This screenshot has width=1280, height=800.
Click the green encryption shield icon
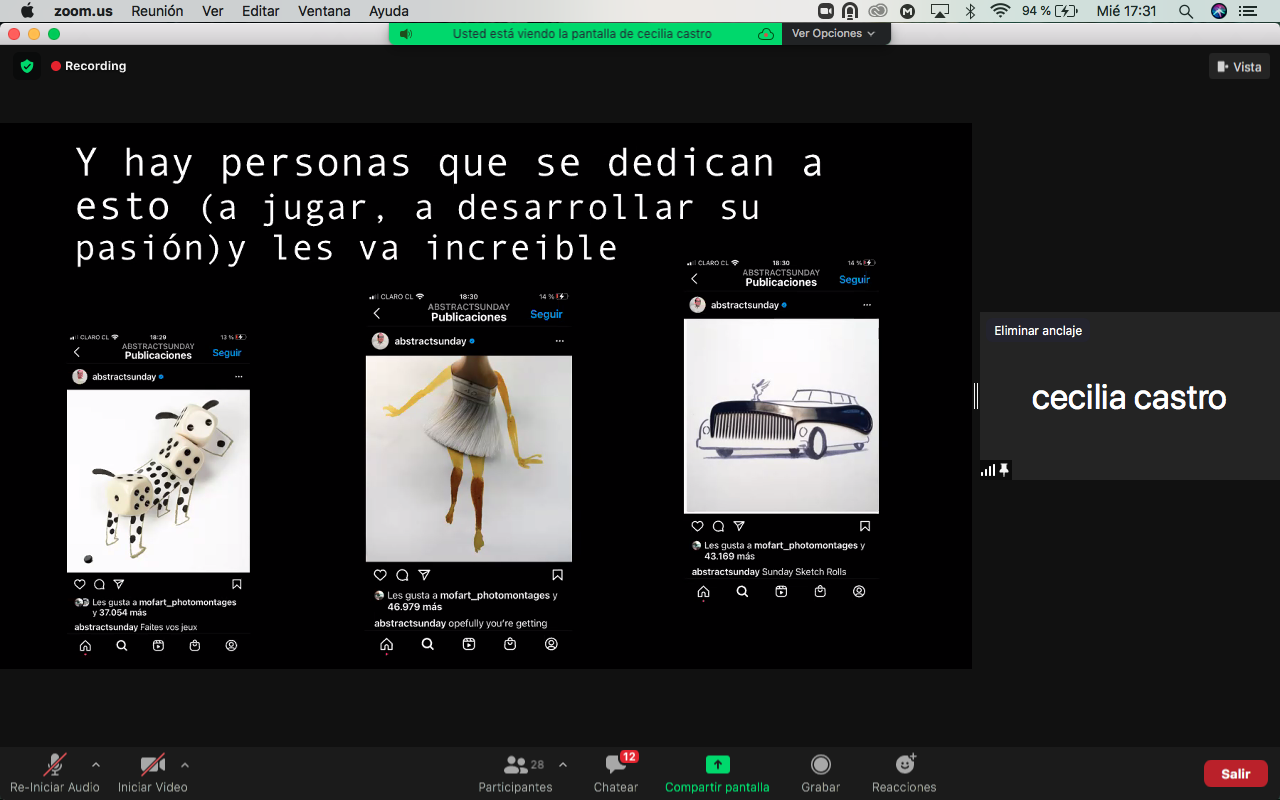[x=27, y=66]
